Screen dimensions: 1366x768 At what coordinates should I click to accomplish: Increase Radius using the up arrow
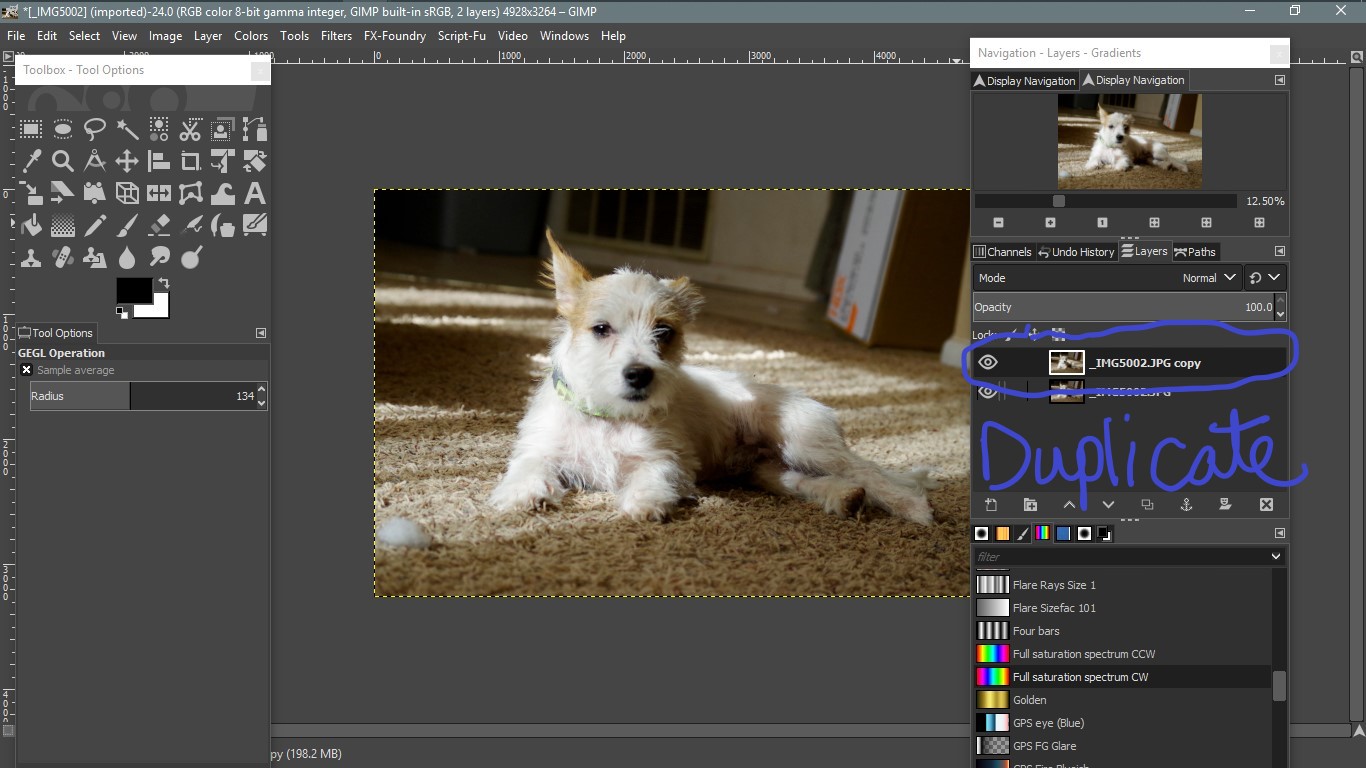pyautogui.click(x=262, y=390)
